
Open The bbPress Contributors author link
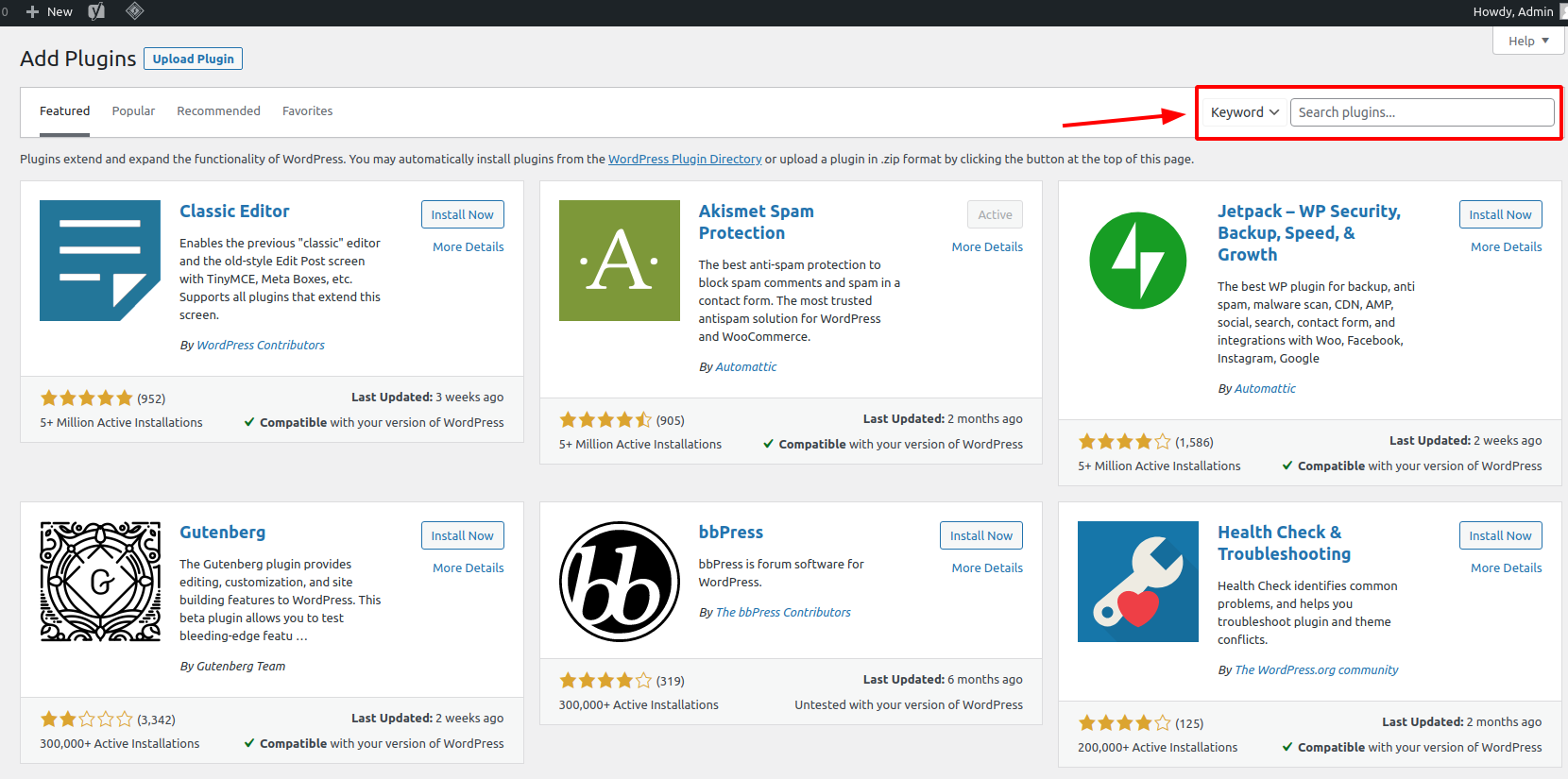point(783,612)
